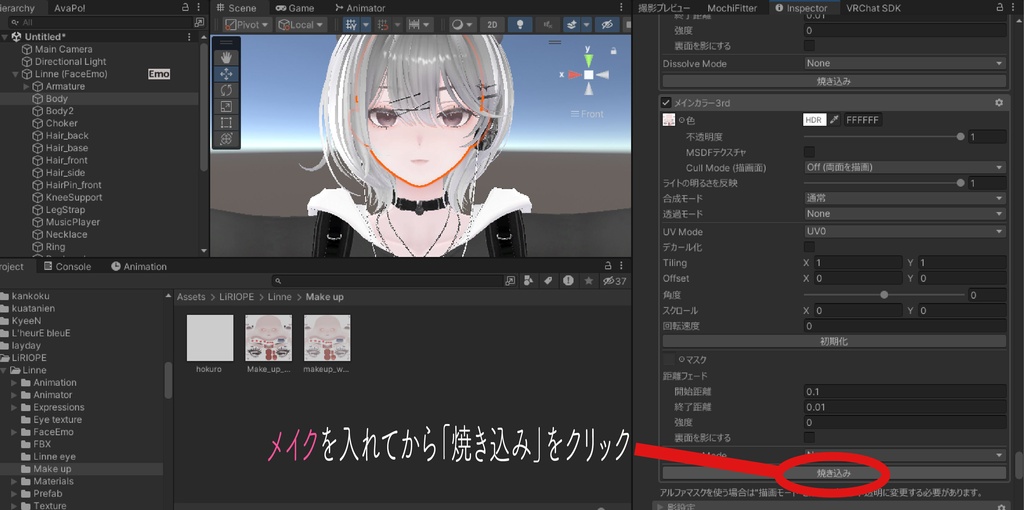Select the Move tool in Scene overlay

click(226, 74)
